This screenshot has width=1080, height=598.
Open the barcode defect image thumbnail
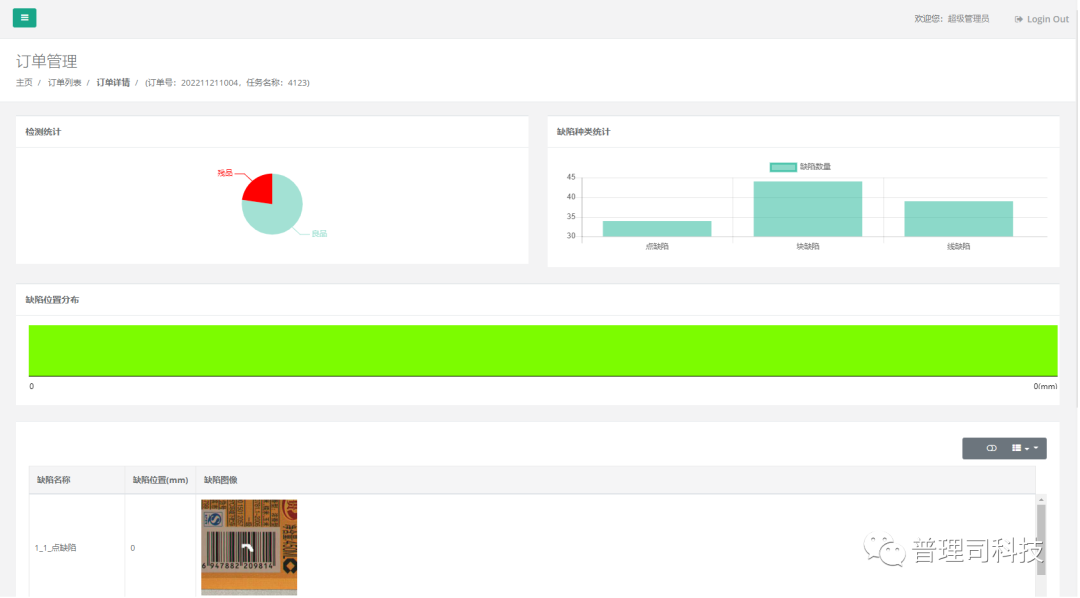point(249,546)
